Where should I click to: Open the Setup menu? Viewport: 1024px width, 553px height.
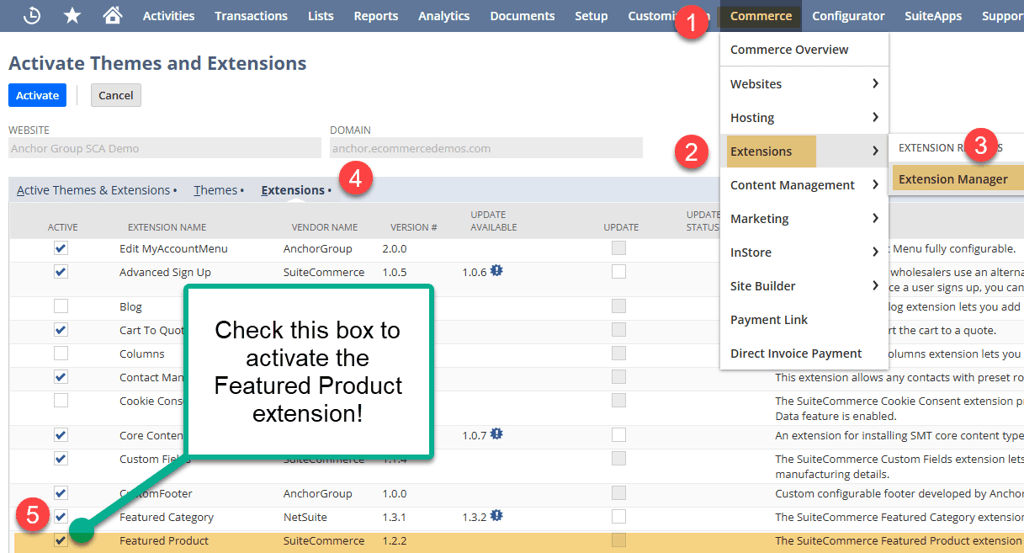click(591, 16)
